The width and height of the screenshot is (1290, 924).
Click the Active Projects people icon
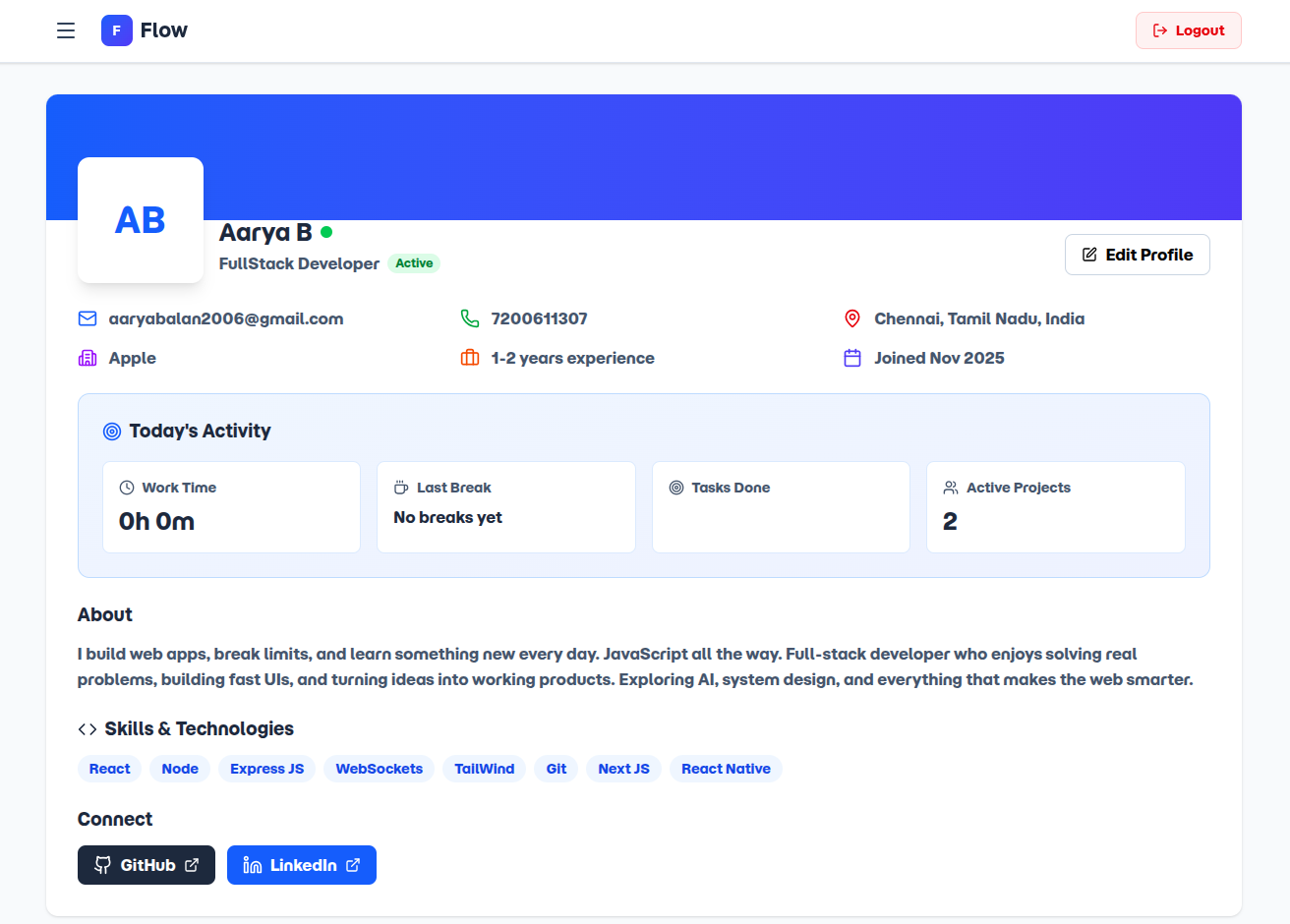coord(951,488)
